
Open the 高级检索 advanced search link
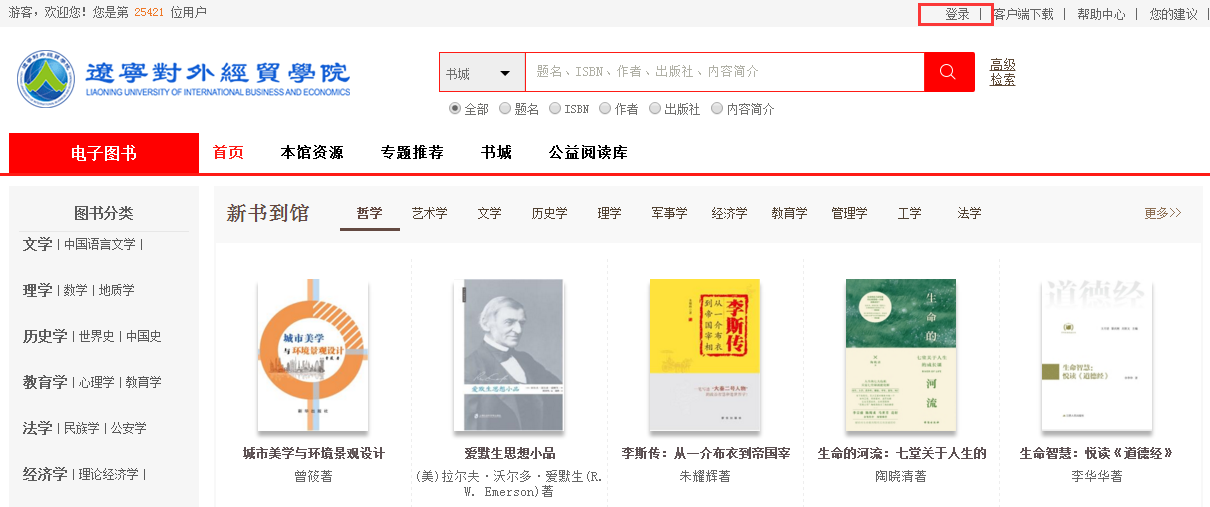click(x=1003, y=72)
